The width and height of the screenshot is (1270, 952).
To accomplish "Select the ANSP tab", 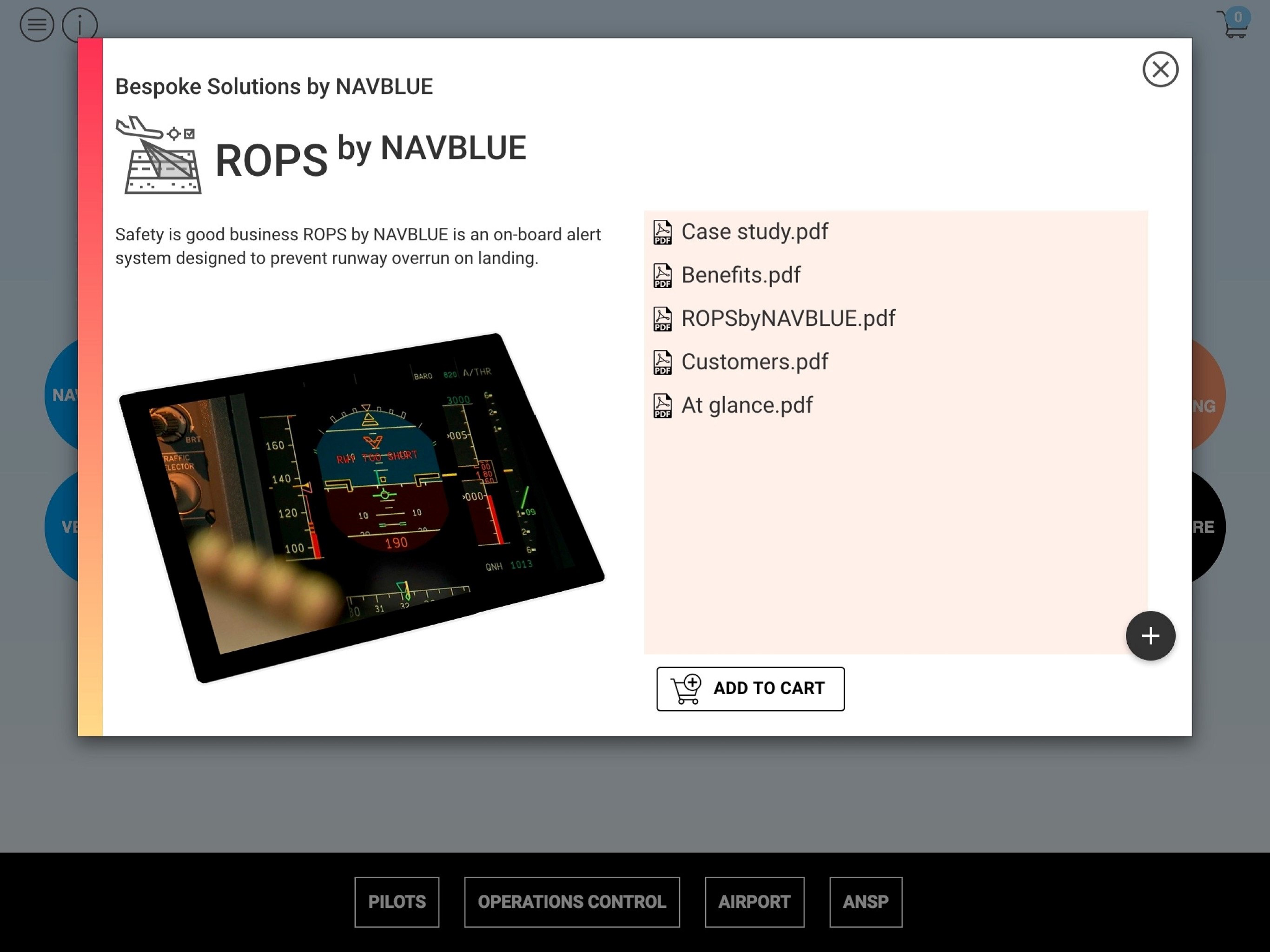I will [865, 901].
